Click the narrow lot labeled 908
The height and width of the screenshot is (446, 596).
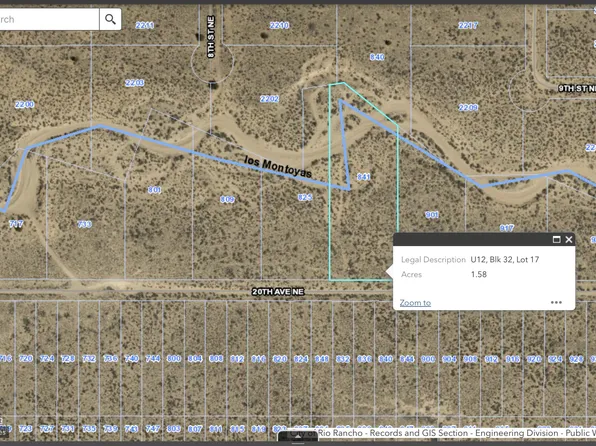[470, 359]
